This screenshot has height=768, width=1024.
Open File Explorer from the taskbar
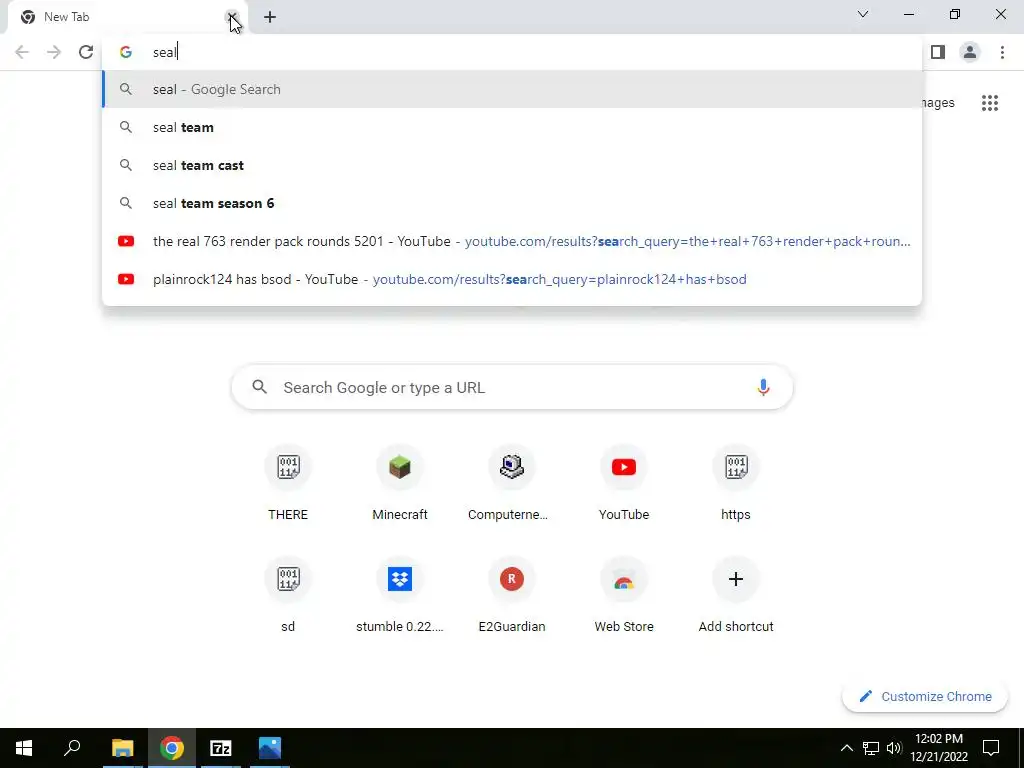pos(122,748)
